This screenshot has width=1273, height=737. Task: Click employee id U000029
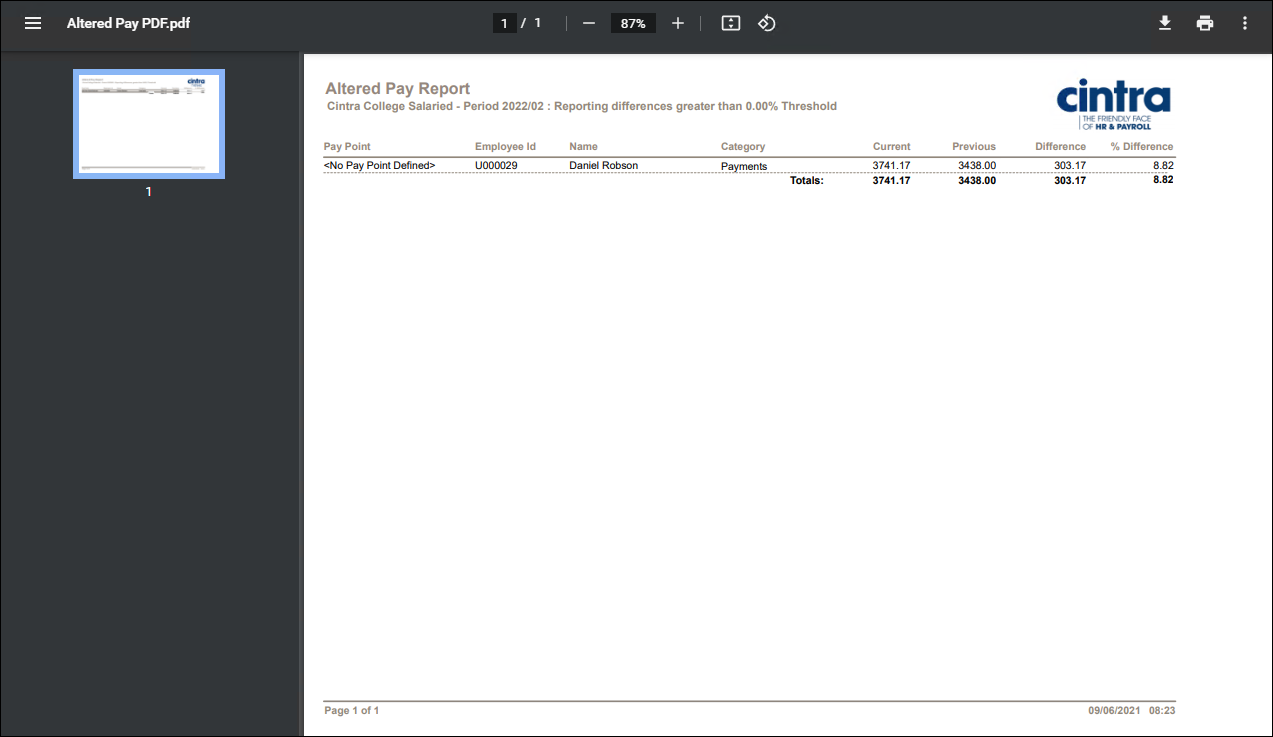[496, 165]
